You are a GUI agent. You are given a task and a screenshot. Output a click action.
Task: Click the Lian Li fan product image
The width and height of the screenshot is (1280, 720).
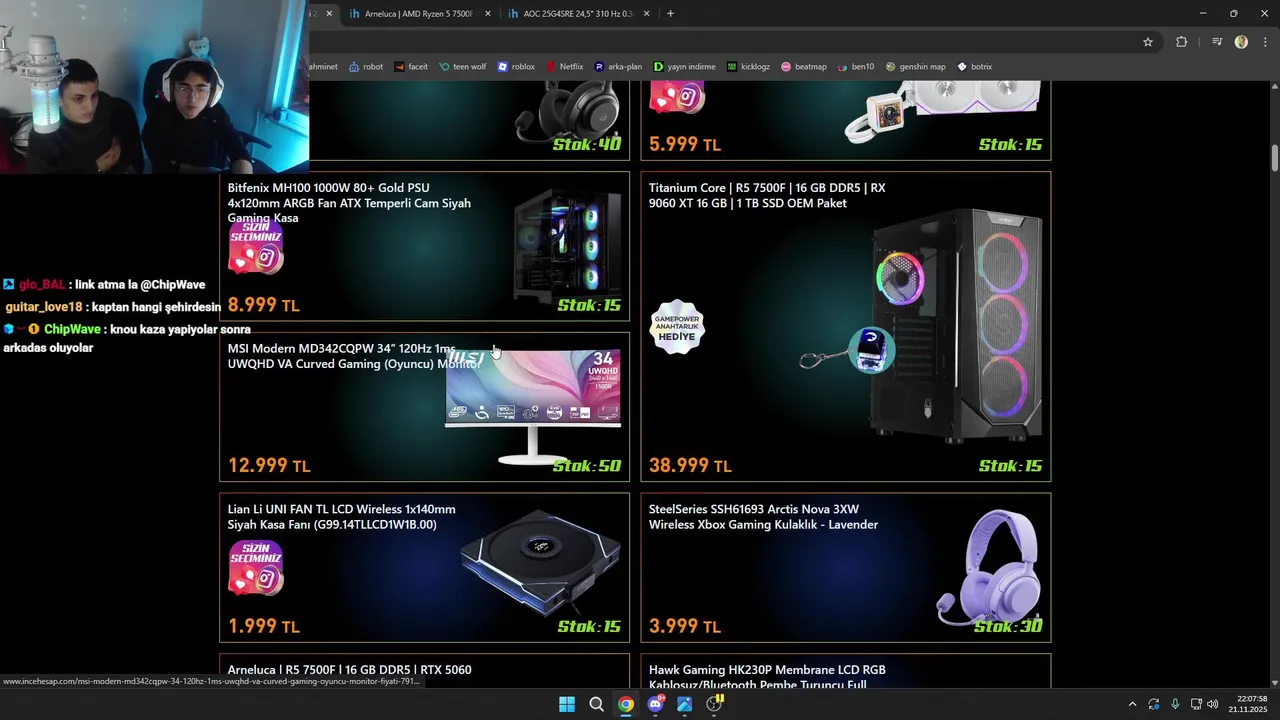coord(542,562)
